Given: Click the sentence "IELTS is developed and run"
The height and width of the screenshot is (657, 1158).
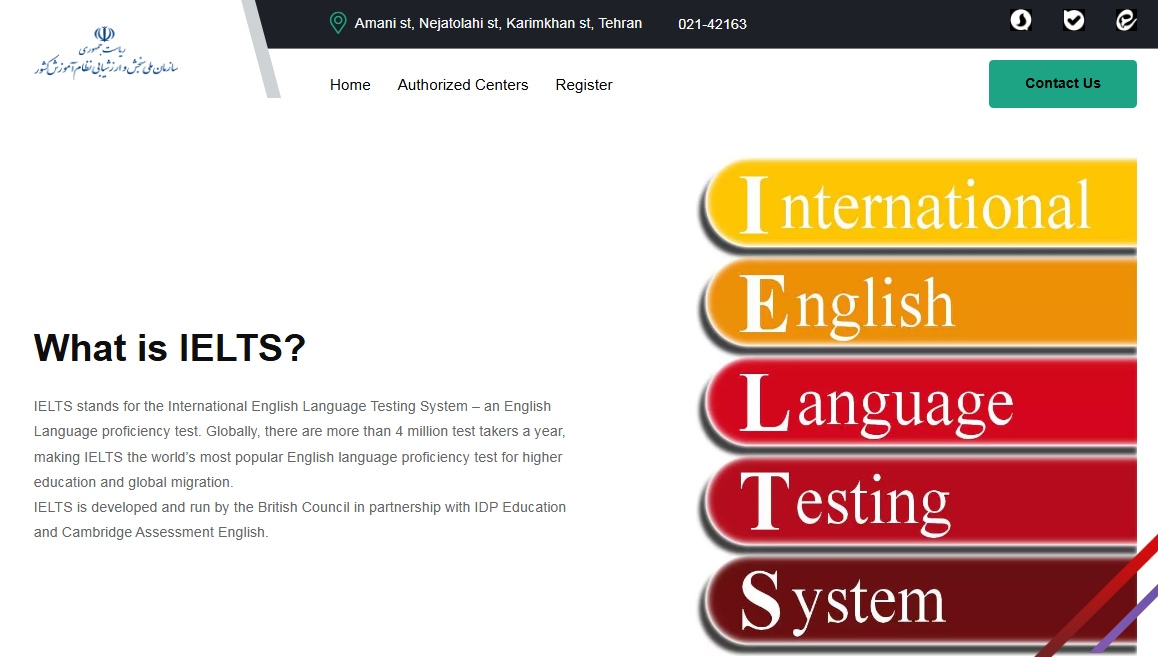Looking at the screenshot, I should [300, 520].
